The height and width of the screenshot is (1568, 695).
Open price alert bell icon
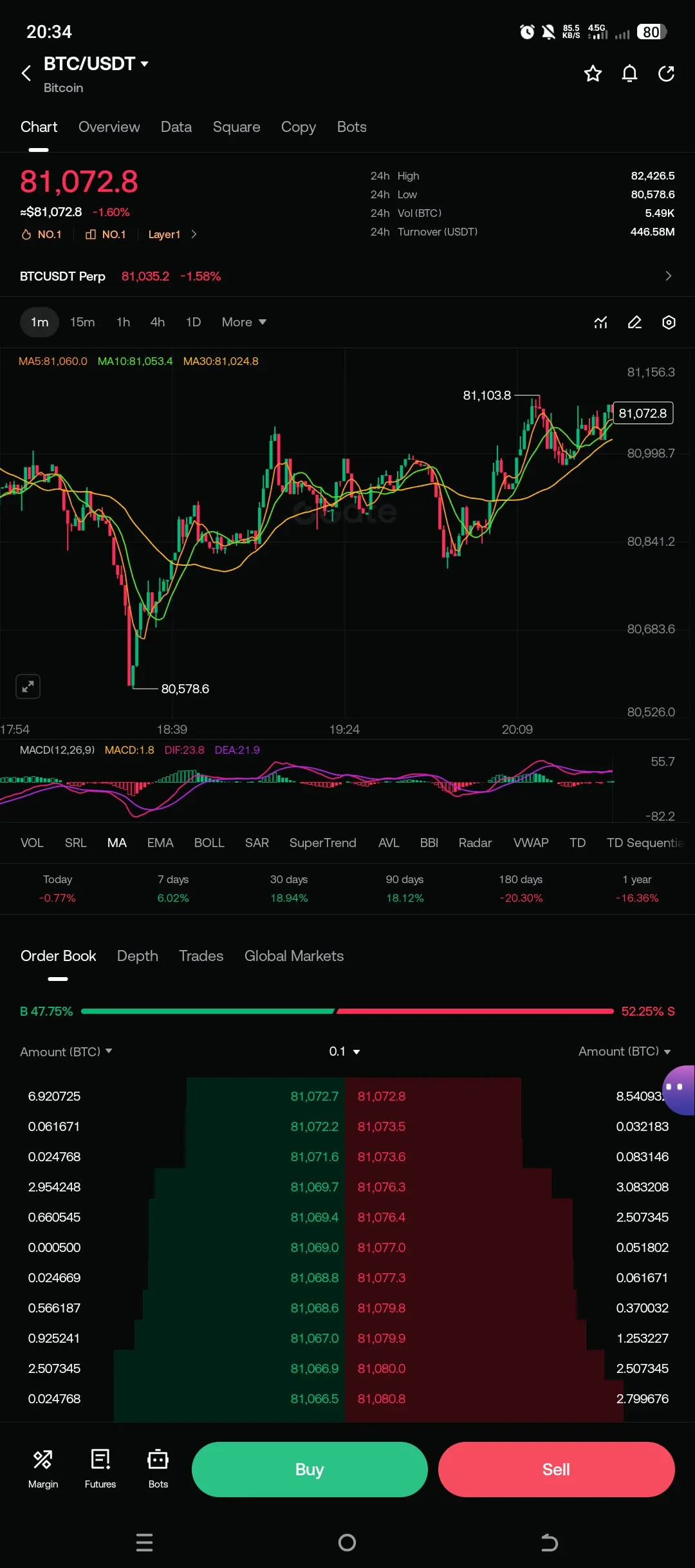629,73
